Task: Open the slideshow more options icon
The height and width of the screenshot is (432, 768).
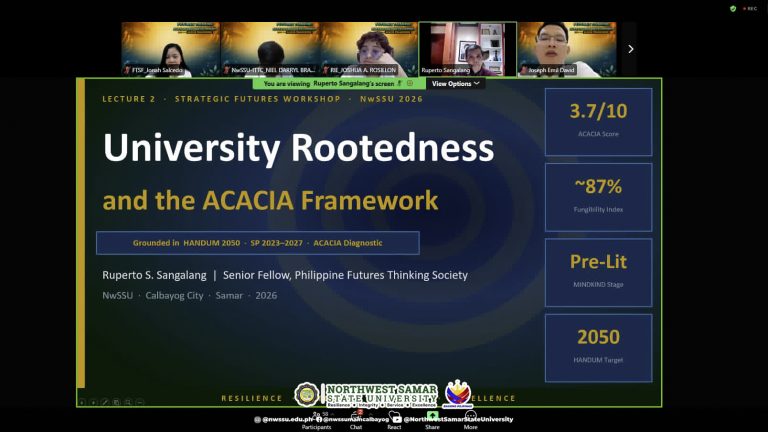Action: point(140,402)
